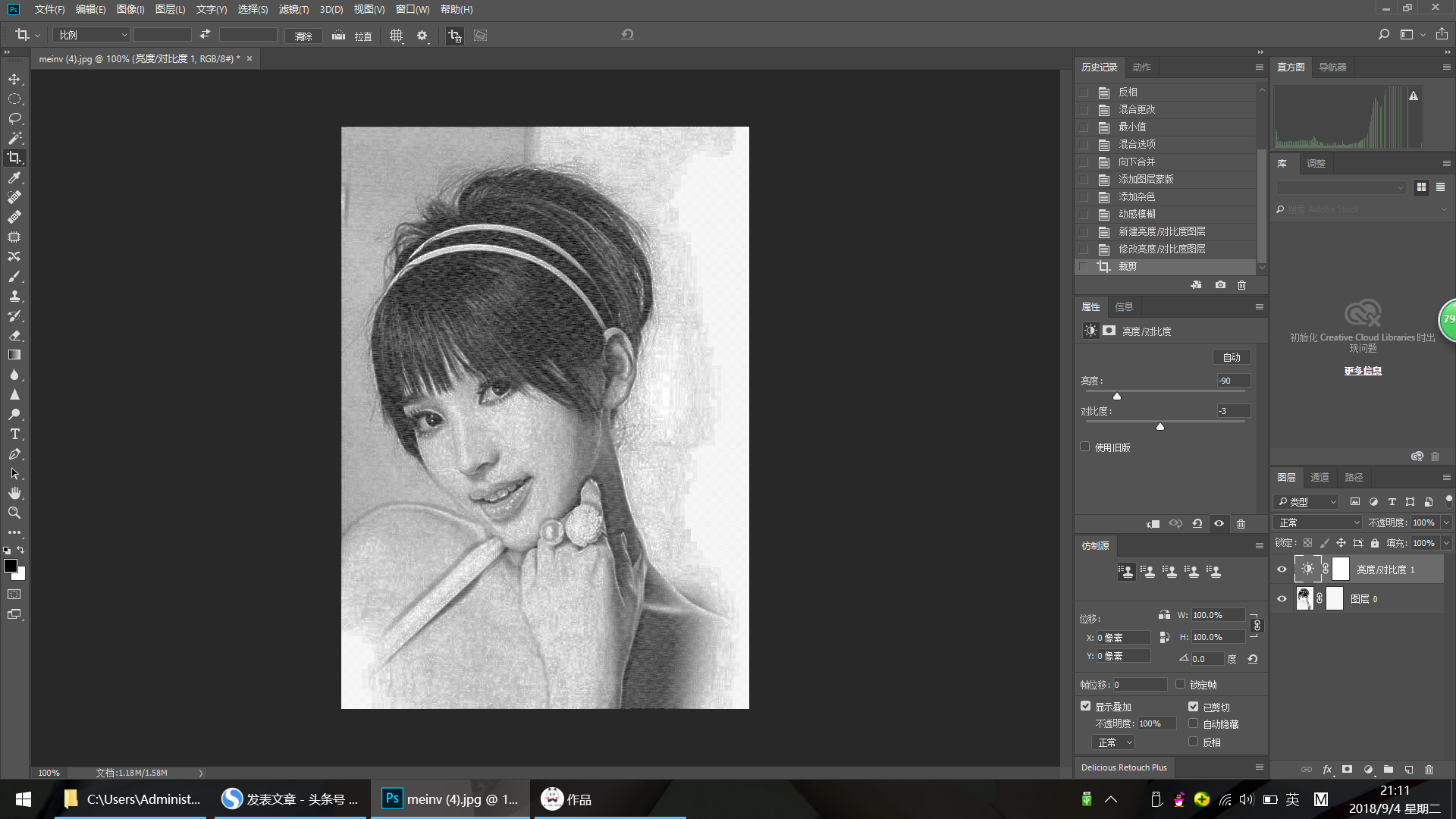Click the 自动 button in Properties
Viewport: 1456px width, 819px height.
point(1232,357)
